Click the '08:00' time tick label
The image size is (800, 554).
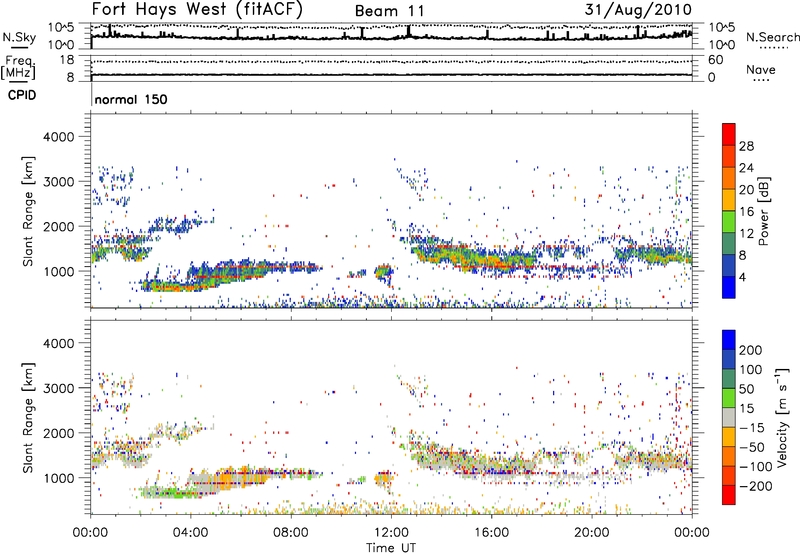click(291, 533)
